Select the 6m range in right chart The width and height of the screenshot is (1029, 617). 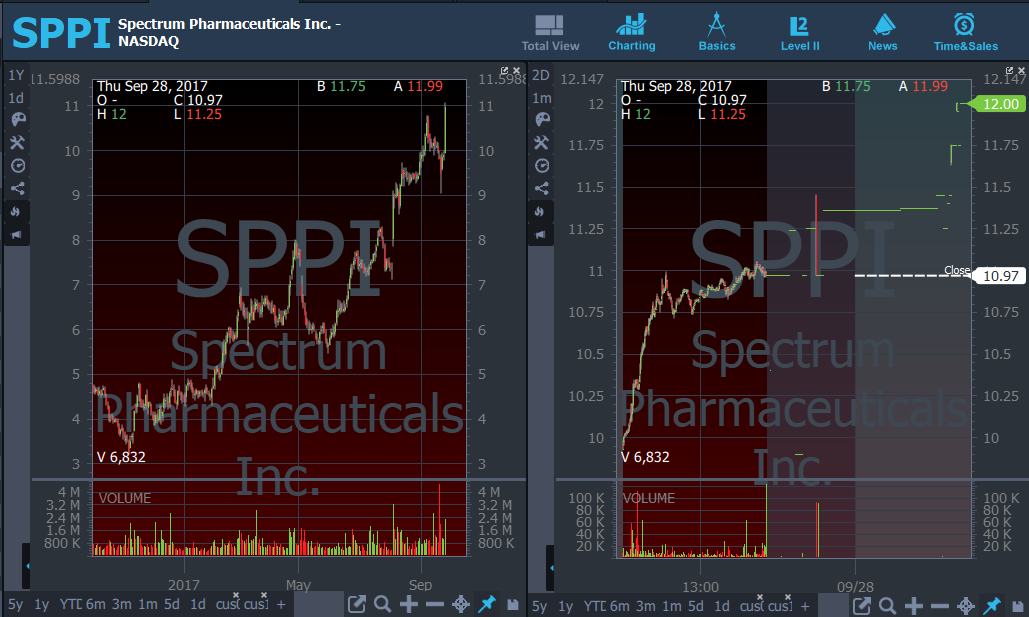(x=620, y=606)
